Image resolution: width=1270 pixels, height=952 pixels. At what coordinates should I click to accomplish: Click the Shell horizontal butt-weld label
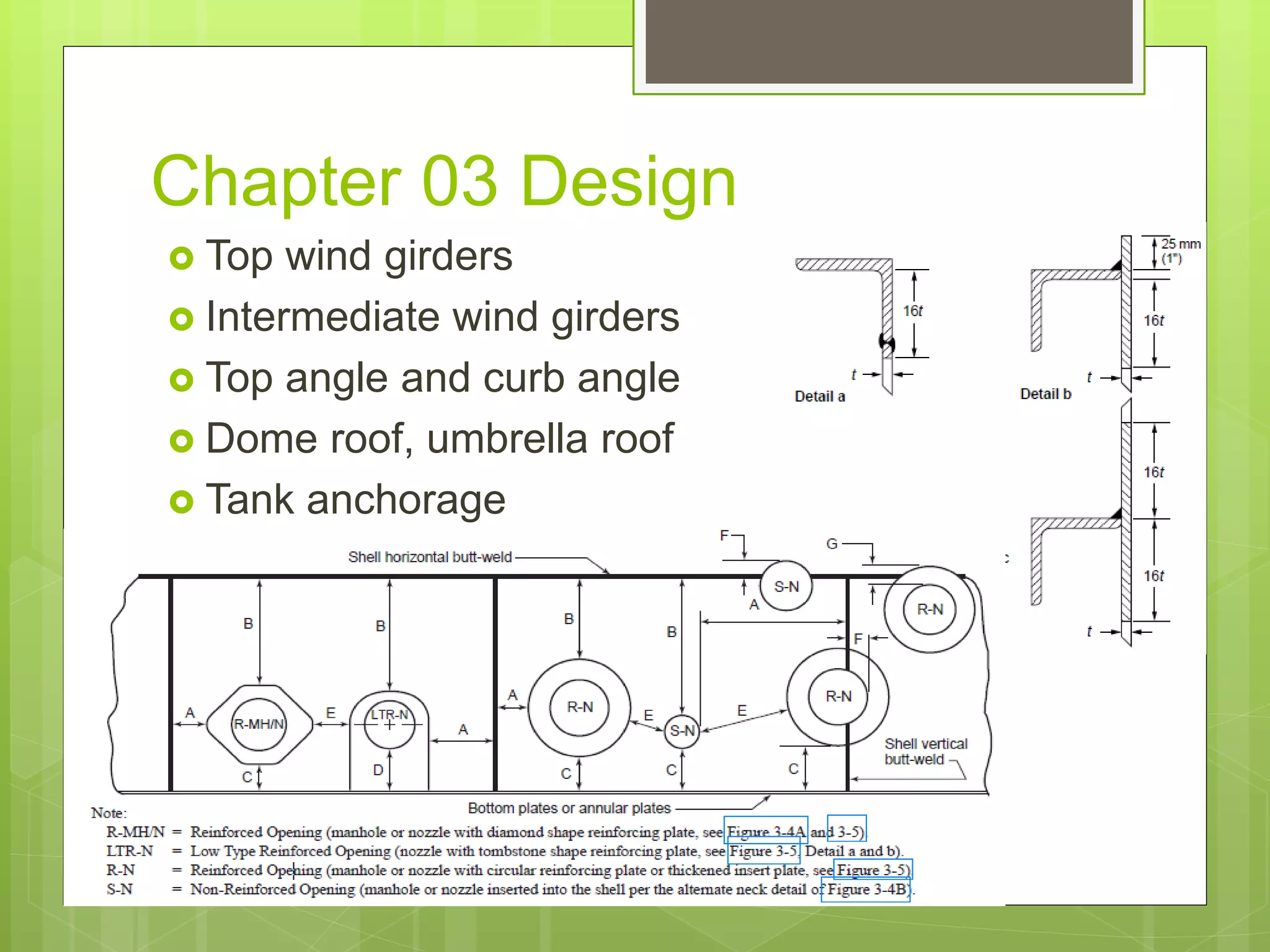(430, 557)
